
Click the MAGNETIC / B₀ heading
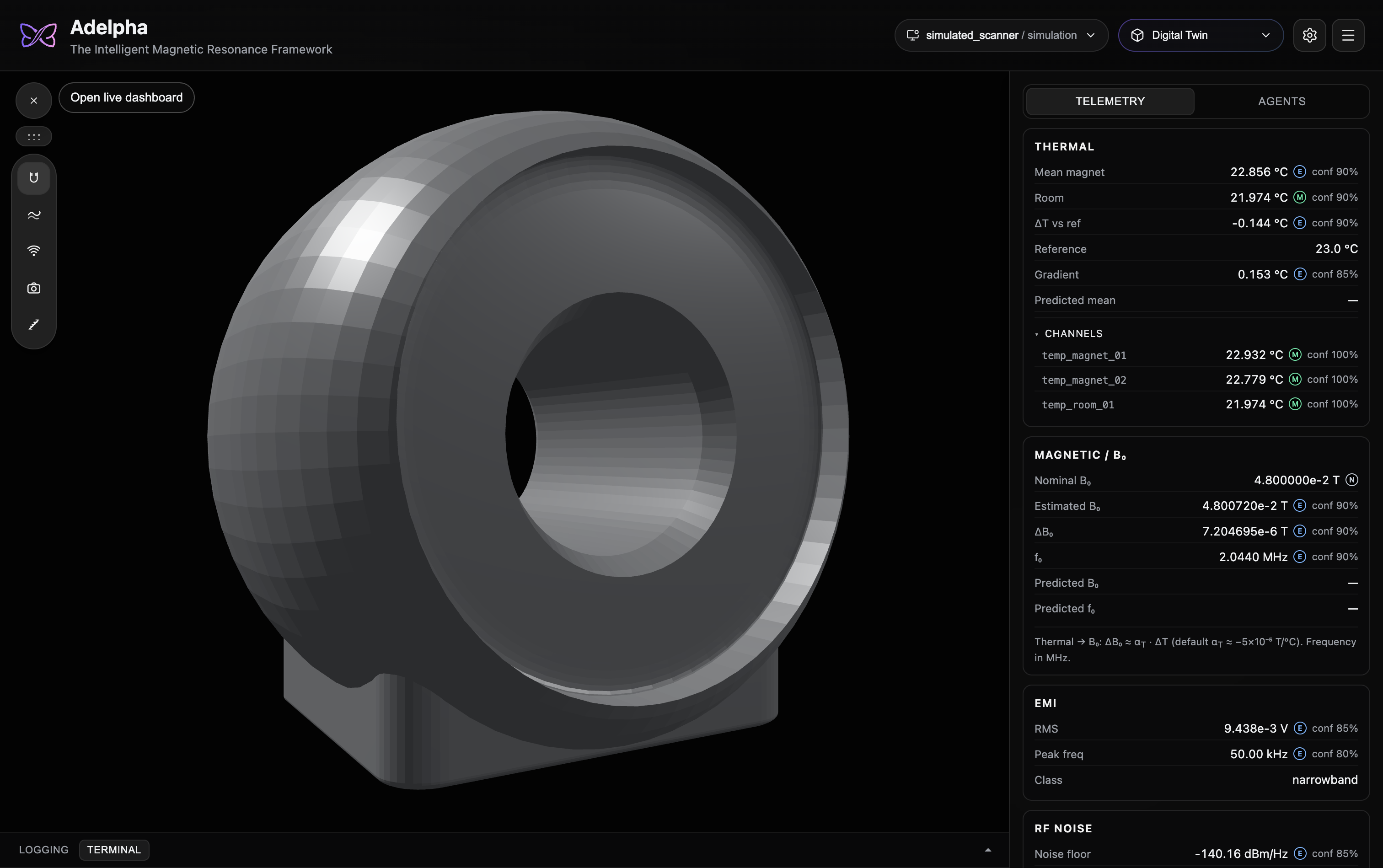click(x=1080, y=455)
